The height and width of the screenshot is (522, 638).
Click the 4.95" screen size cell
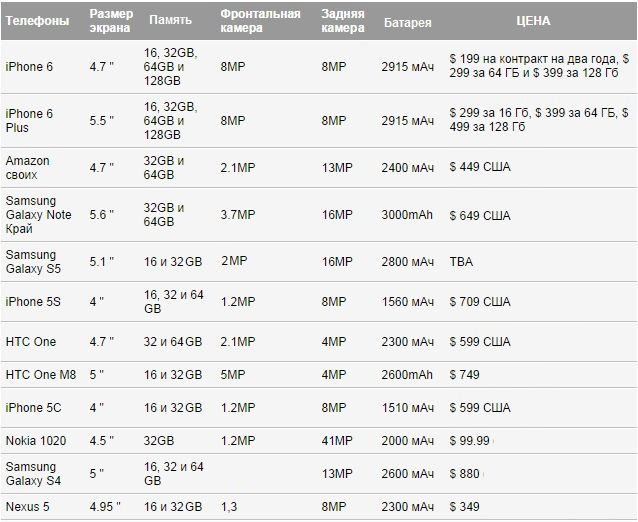(105, 508)
